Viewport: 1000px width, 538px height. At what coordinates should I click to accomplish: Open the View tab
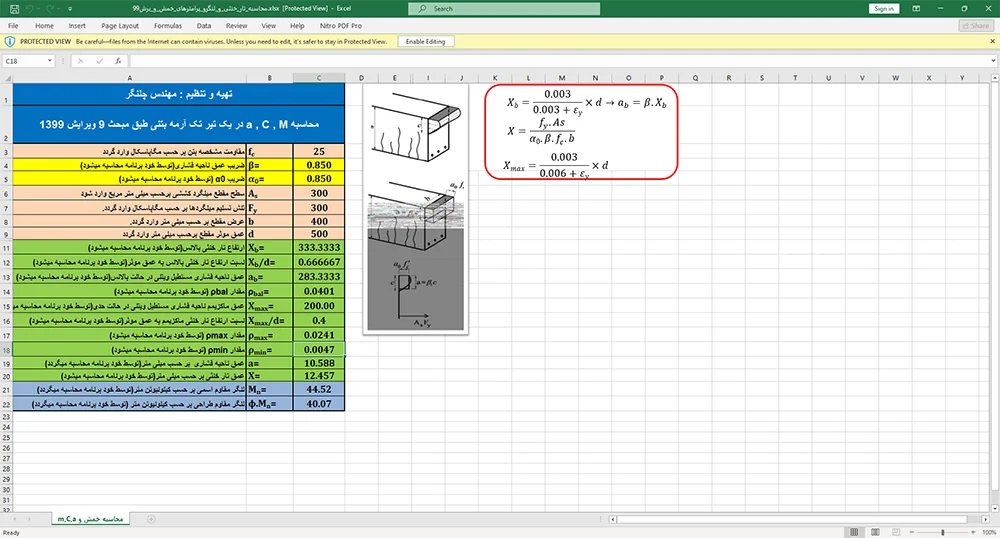(268, 25)
